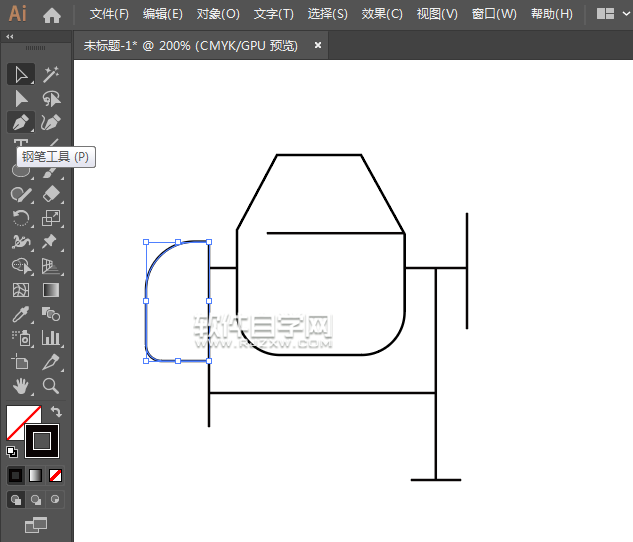633x542 pixels.
Task: Activate the Direct Selection tool
Action: (x=21, y=98)
